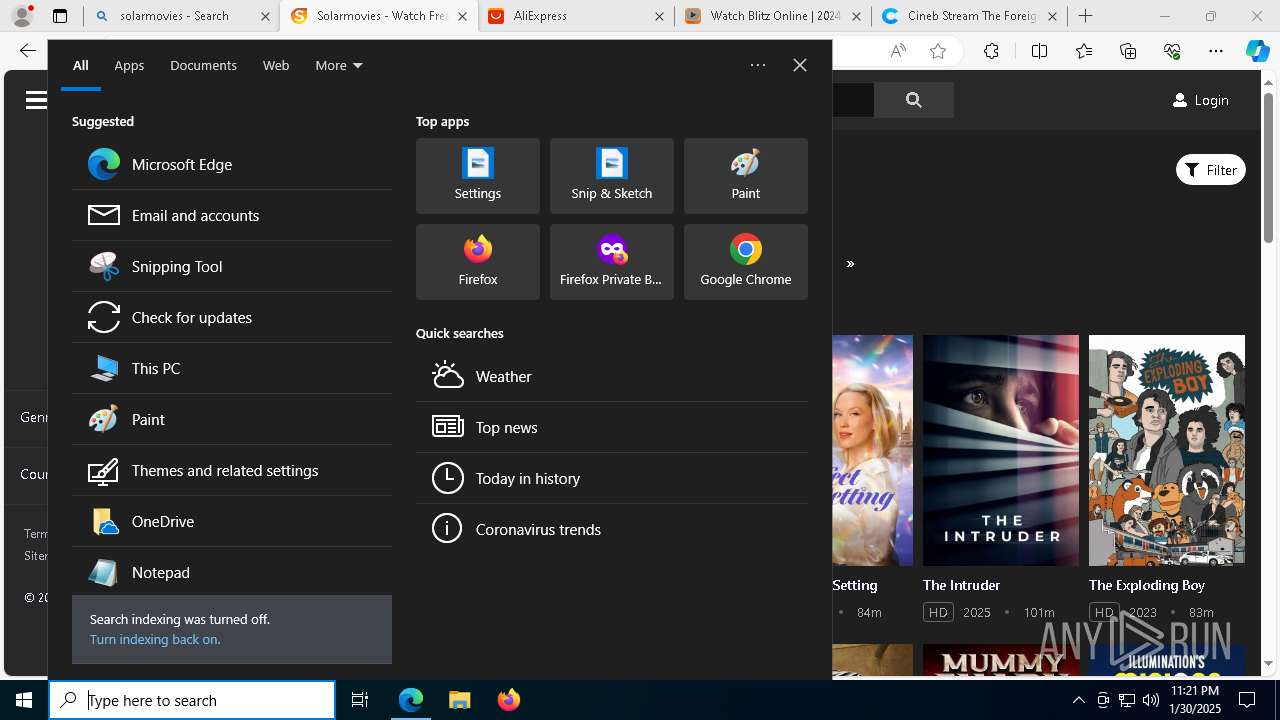The height and width of the screenshot is (720, 1280).
Task: Add this page to favorites
Action: point(938,51)
